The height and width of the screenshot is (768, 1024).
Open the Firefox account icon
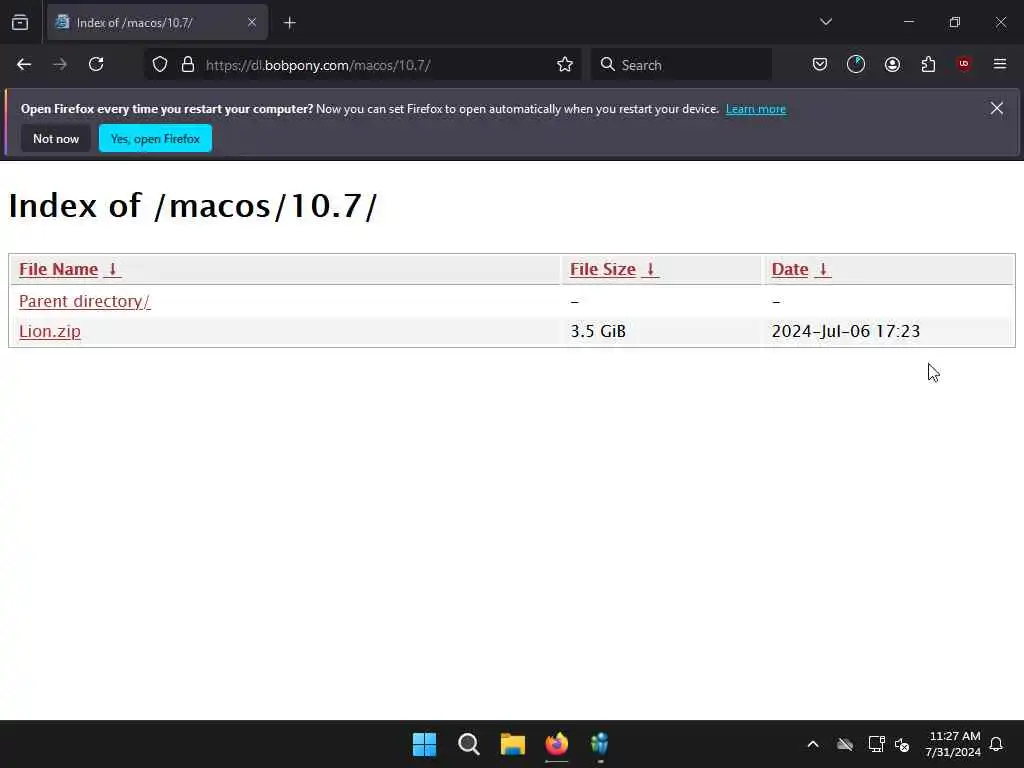tap(892, 64)
